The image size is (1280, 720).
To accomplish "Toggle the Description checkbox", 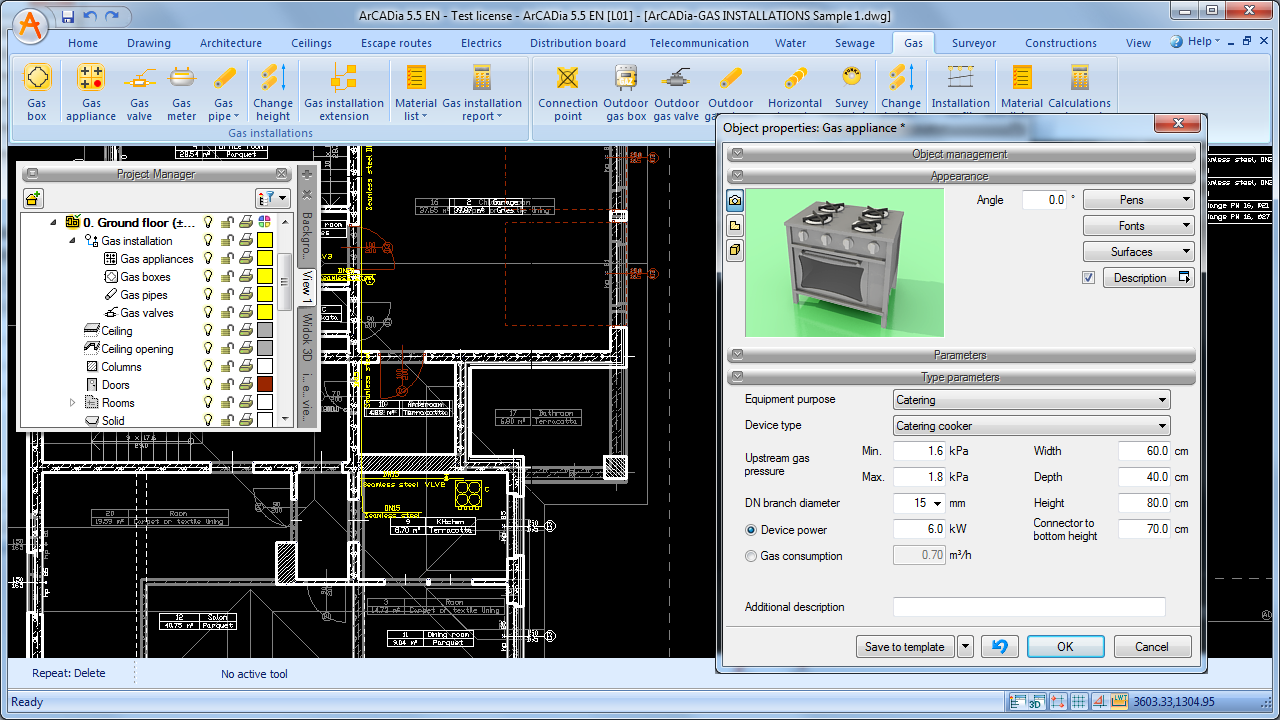I will pyautogui.click(x=1088, y=278).
